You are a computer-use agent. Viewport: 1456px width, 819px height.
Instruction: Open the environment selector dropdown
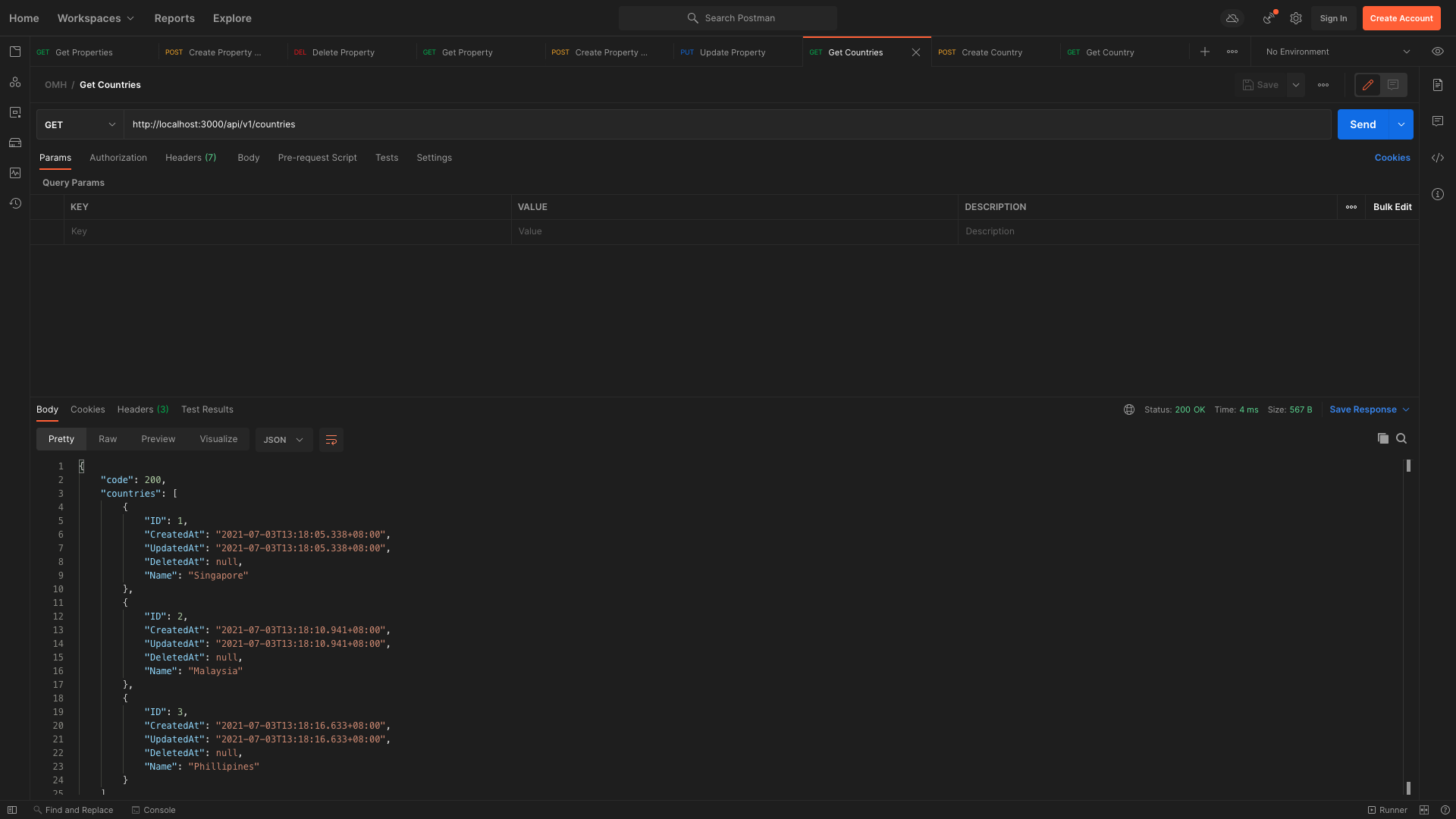(x=1337, y=52)
